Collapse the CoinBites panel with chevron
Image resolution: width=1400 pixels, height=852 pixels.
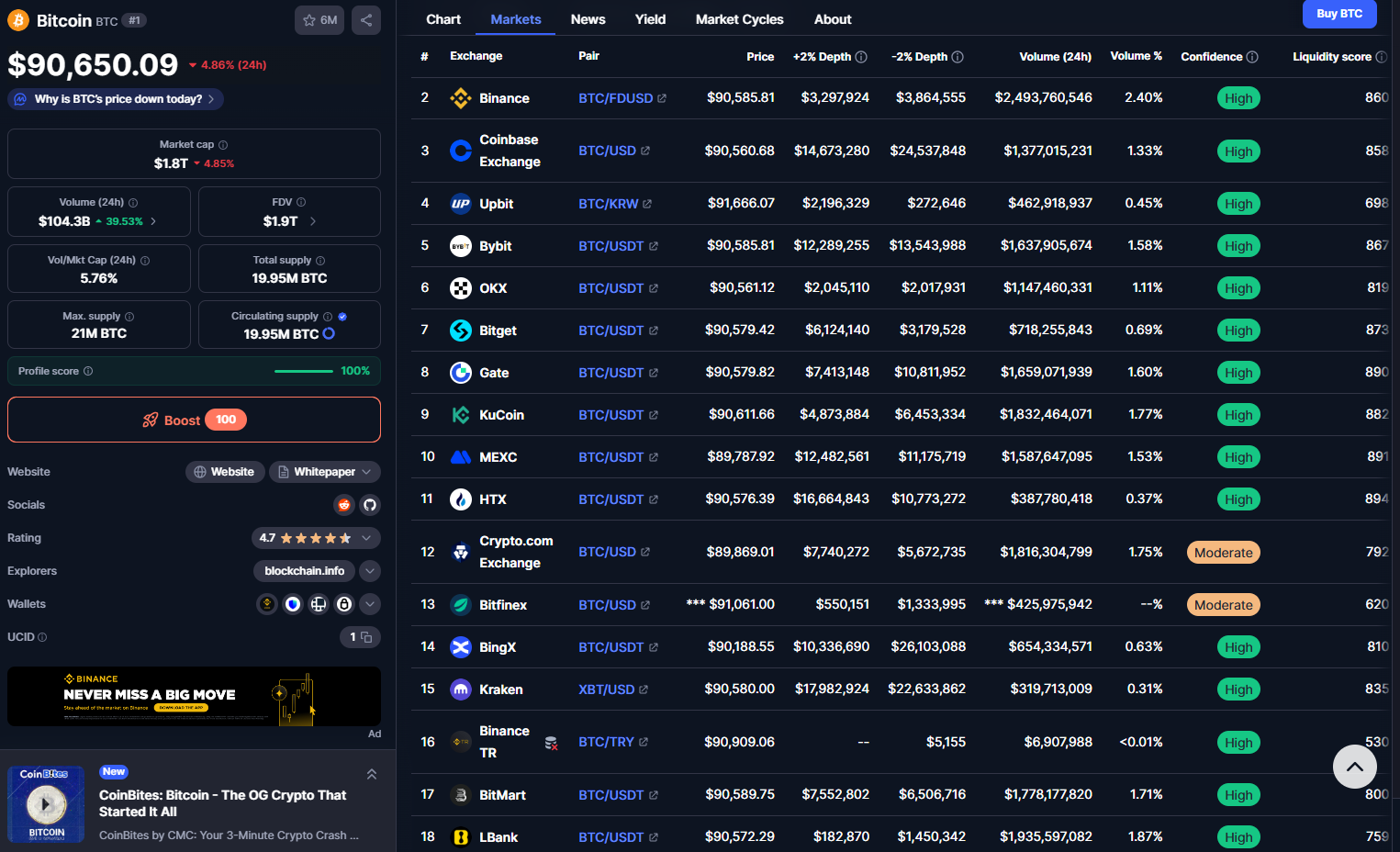tap(372, 774)
